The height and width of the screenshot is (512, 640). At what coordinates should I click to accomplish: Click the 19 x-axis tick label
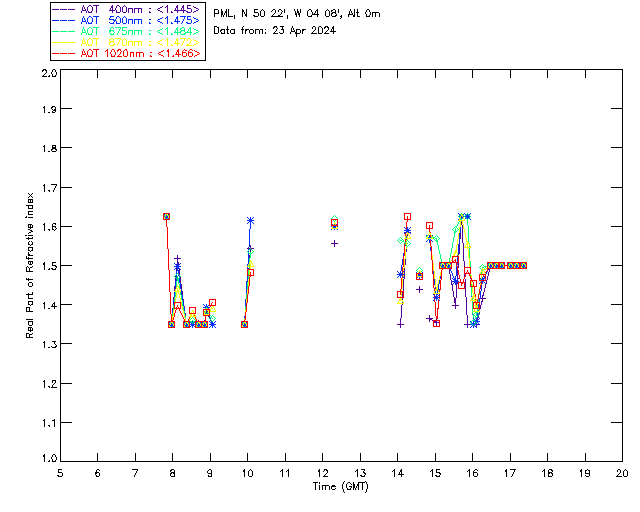point(585,473)
